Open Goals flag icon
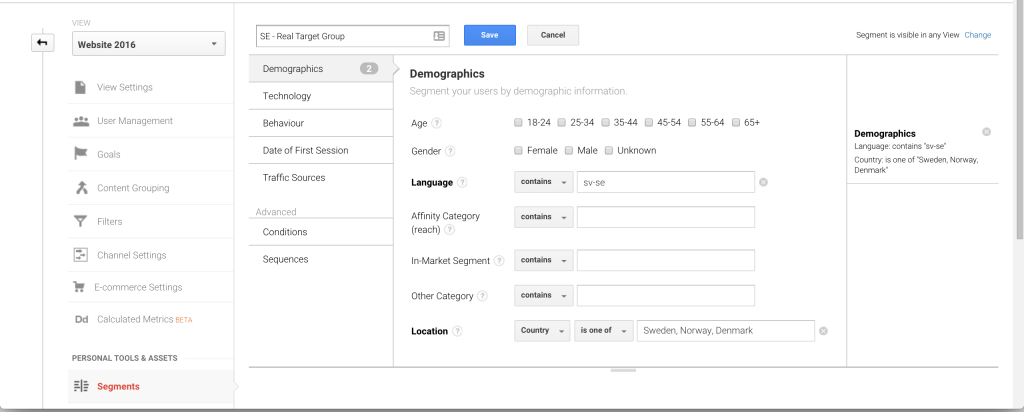The height and width of the screenshot is (412, 1024). [x=80, y=154]
